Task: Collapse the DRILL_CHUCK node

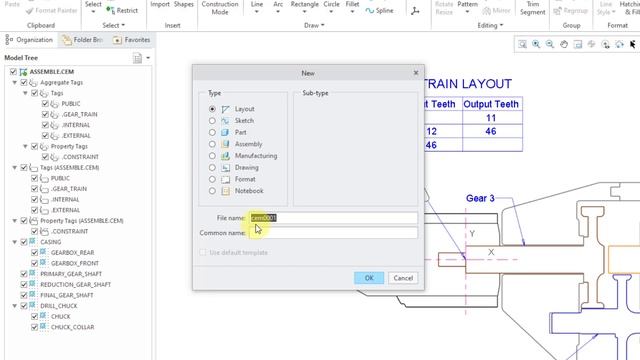Action: click(x=15, y=306)
